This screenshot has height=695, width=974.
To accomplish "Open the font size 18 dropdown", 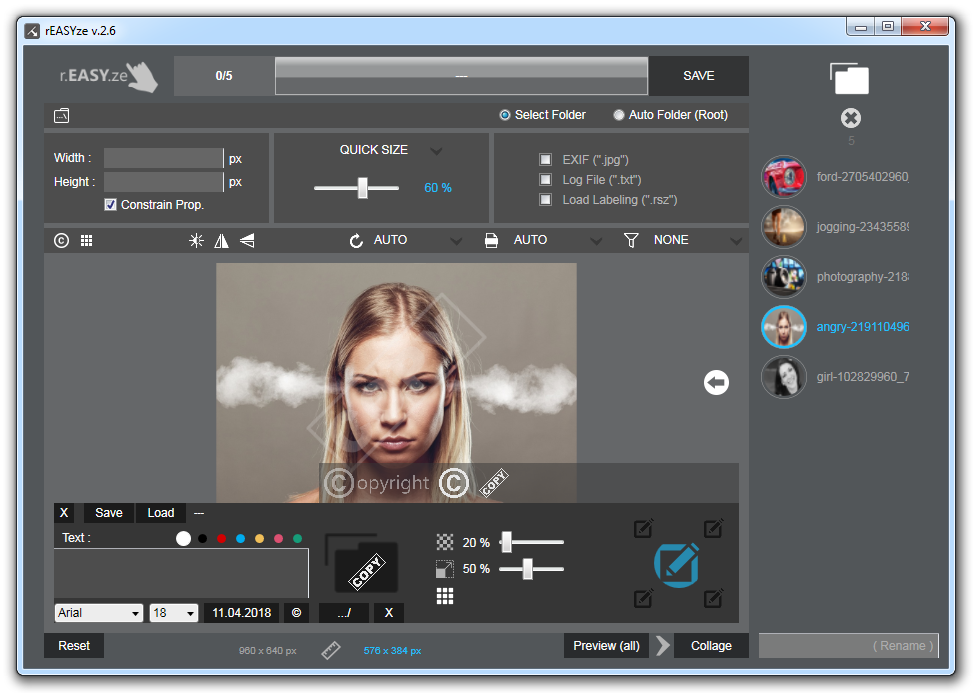I will pyautogui.click(x=173, y=613).
